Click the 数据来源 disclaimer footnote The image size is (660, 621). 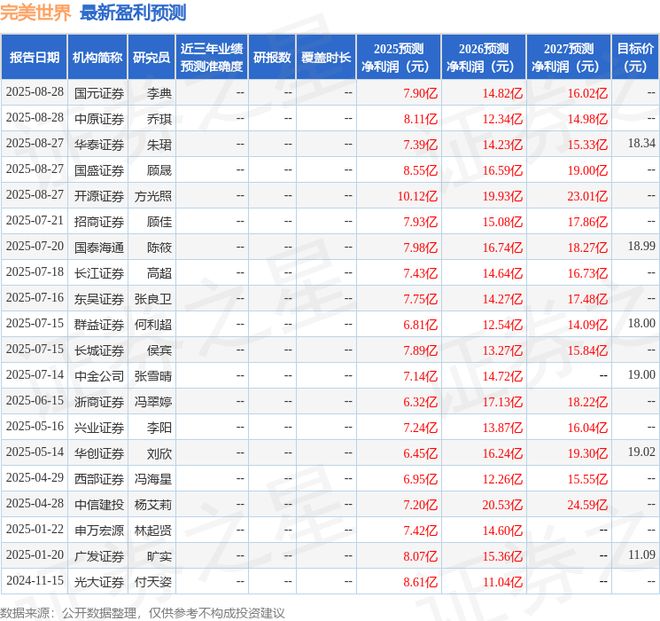point(142,613)
